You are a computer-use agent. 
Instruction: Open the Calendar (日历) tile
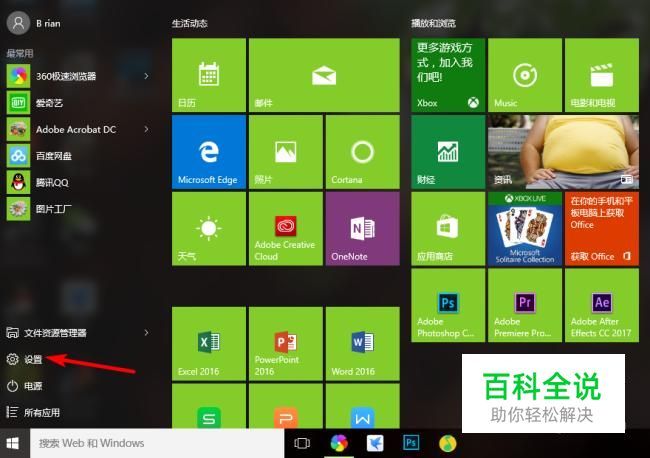point(209,75)
